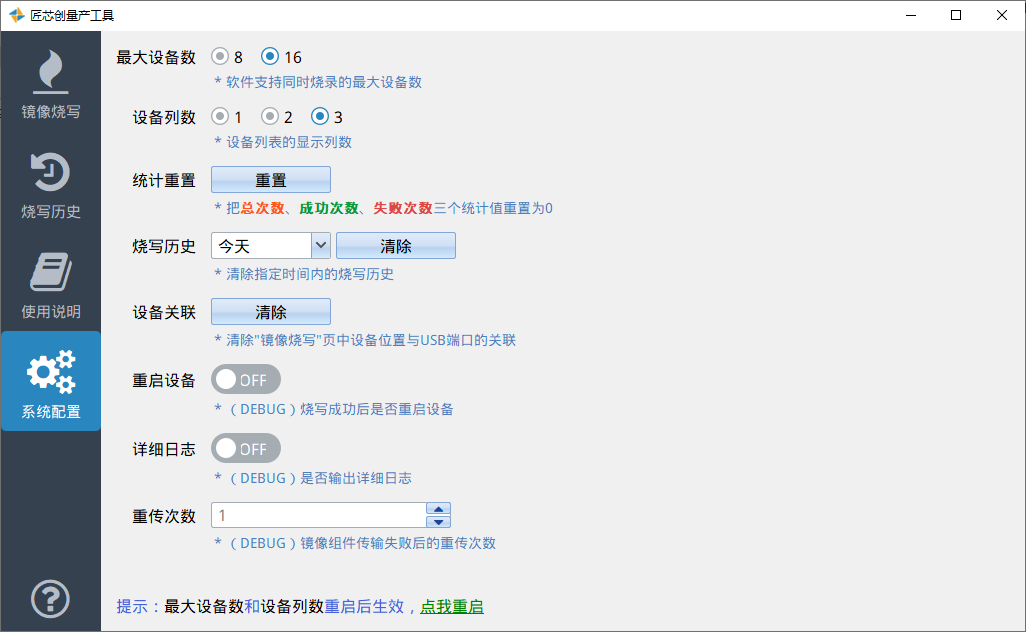This screenshot has height=632, width=1026.
Task: Select 16 as maximum device count
Action: point(268,57)
